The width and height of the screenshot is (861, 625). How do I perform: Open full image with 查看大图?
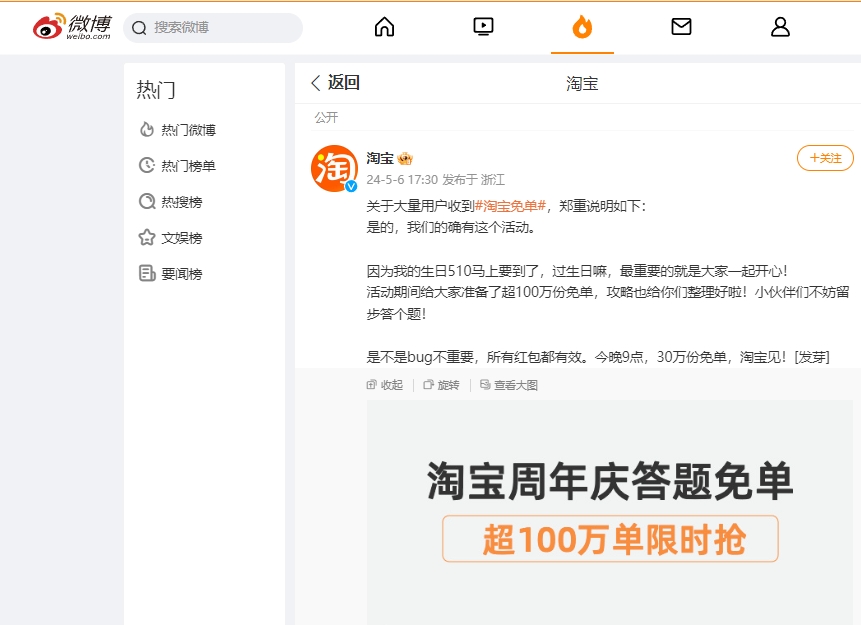click(509, 385)
